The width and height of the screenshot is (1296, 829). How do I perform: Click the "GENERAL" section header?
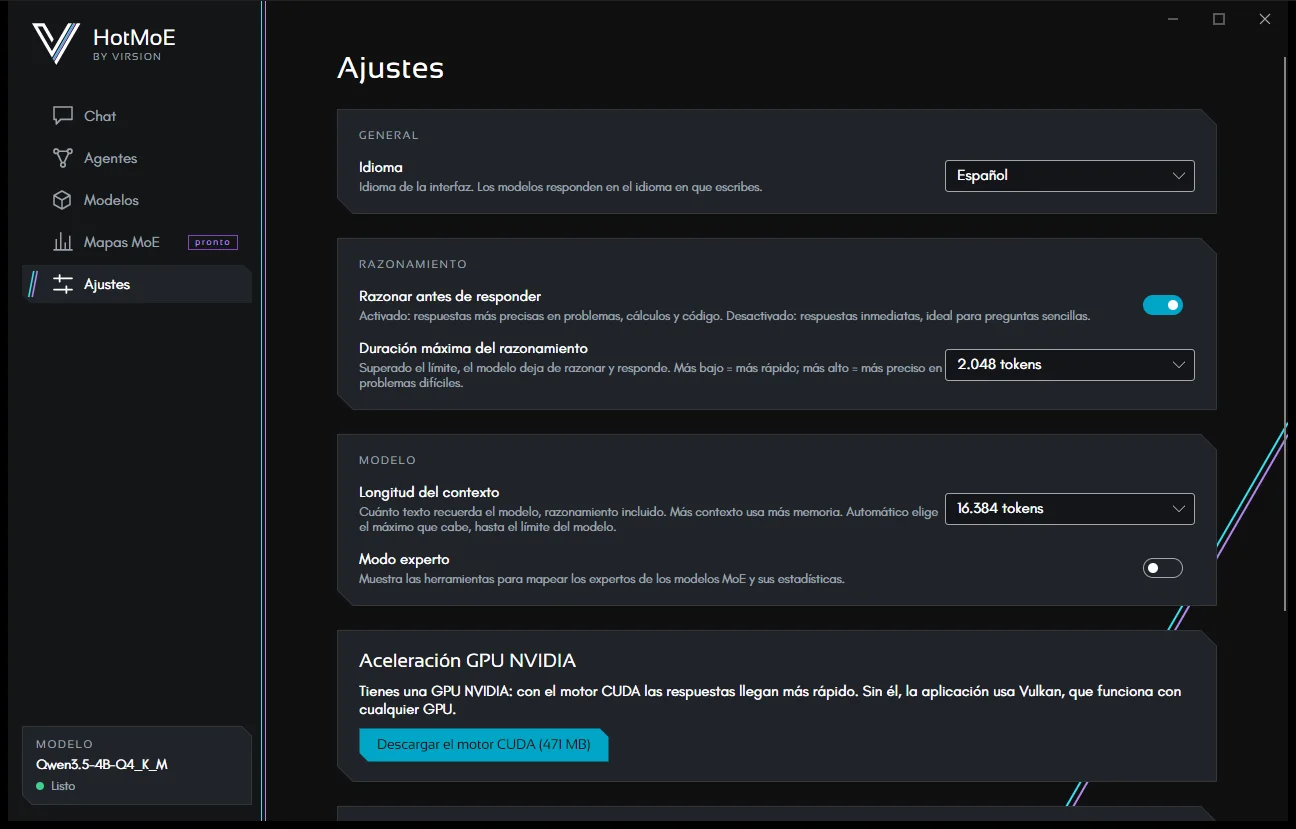pyautogui.click(x=389, y=135)
